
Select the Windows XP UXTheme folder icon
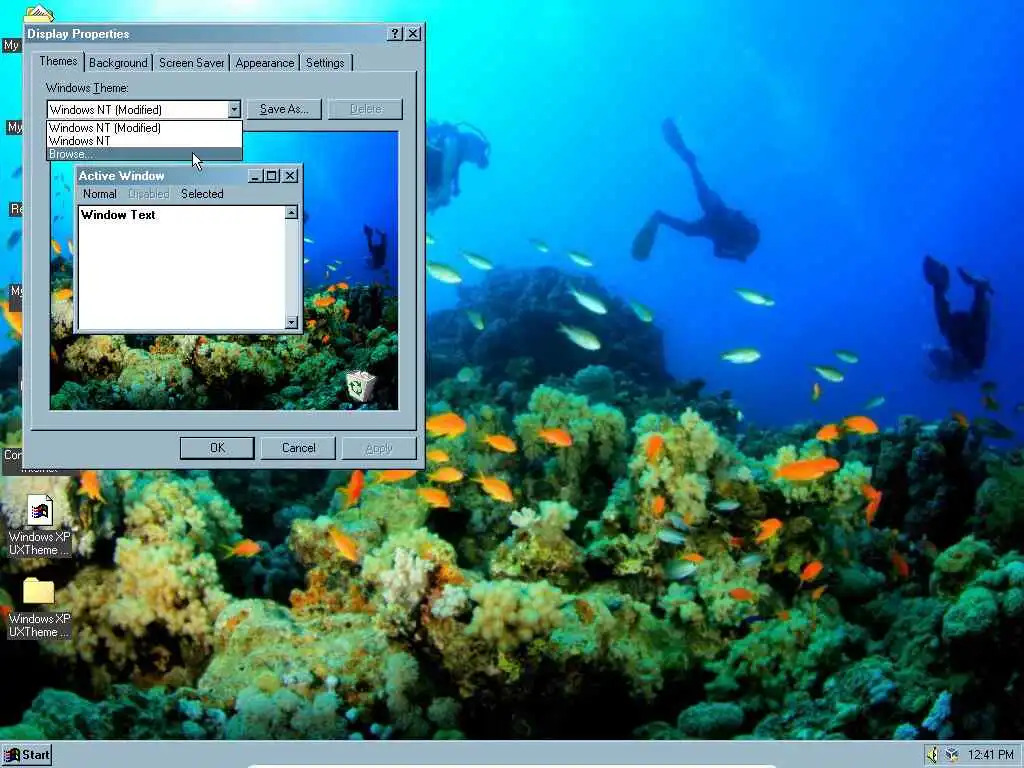[x=39, y=607]
